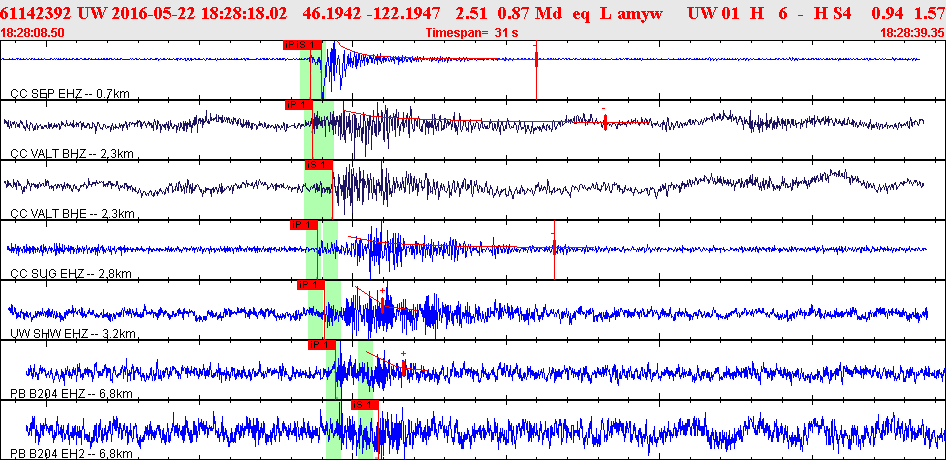
Task: Click the PB B204 EH2 channel label
Action: (72, 454)
